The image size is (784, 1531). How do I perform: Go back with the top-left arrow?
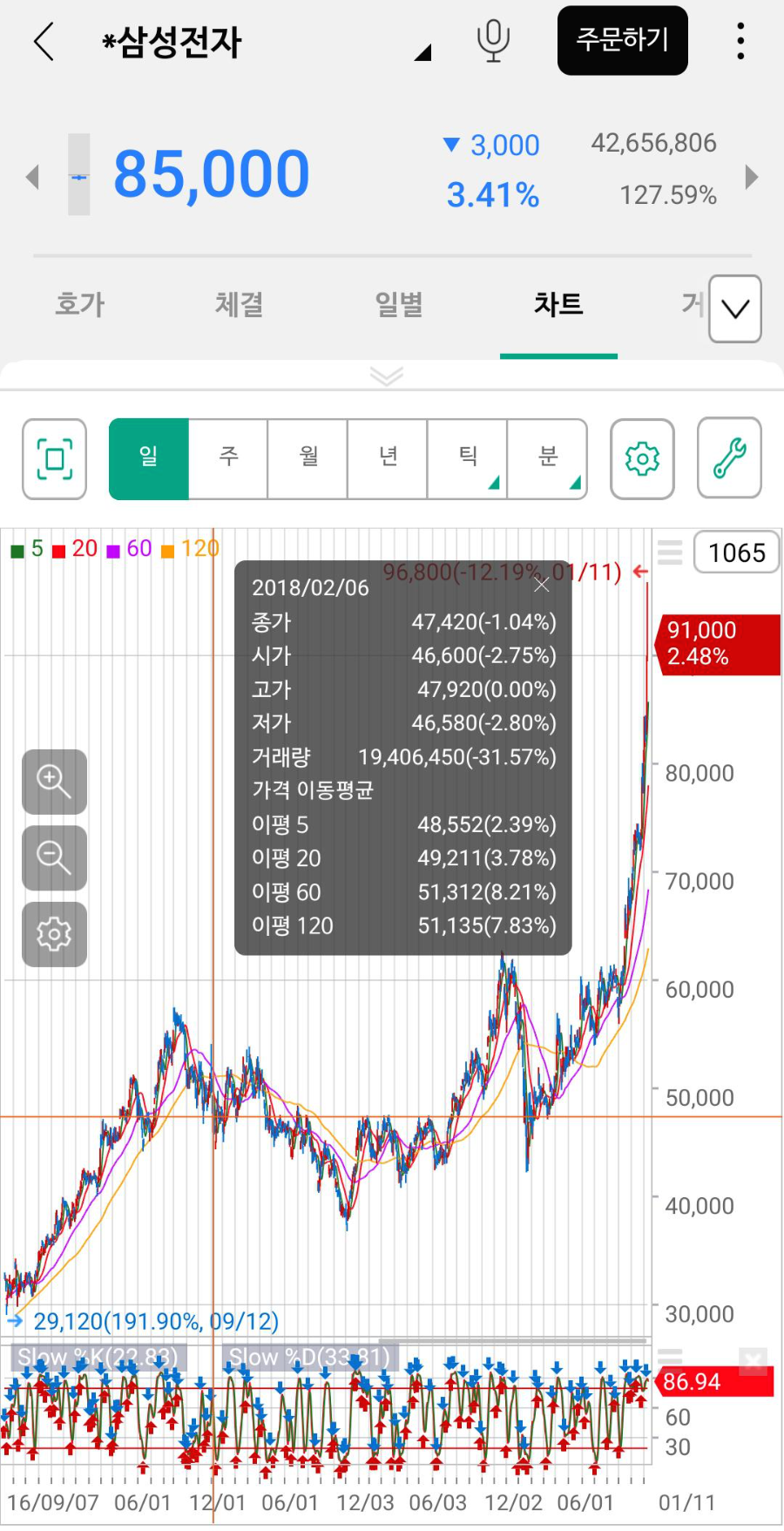[x=44, y=41]
